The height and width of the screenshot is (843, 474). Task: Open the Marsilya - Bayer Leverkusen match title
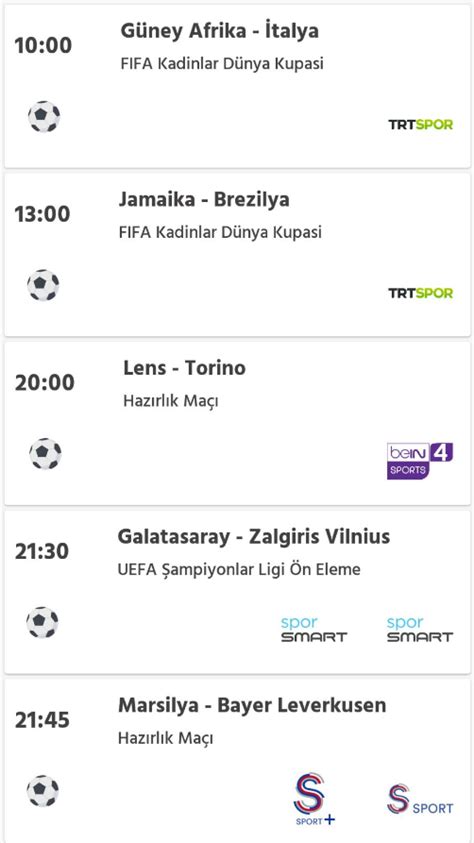click(252, 705)
